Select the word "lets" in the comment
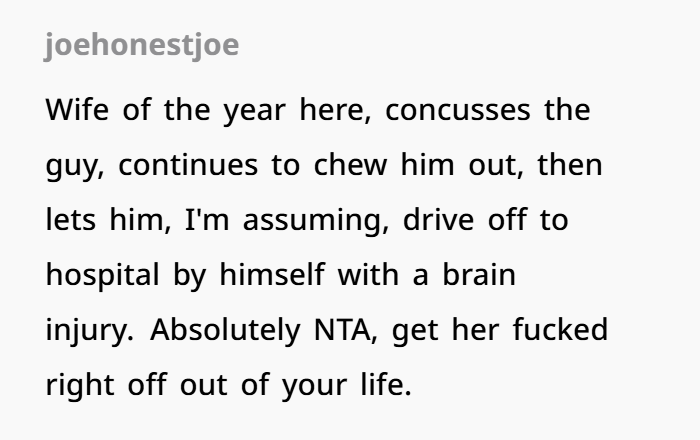Image resolution: width=700 pixels, height=440 pixels. (x=71, y=220)
